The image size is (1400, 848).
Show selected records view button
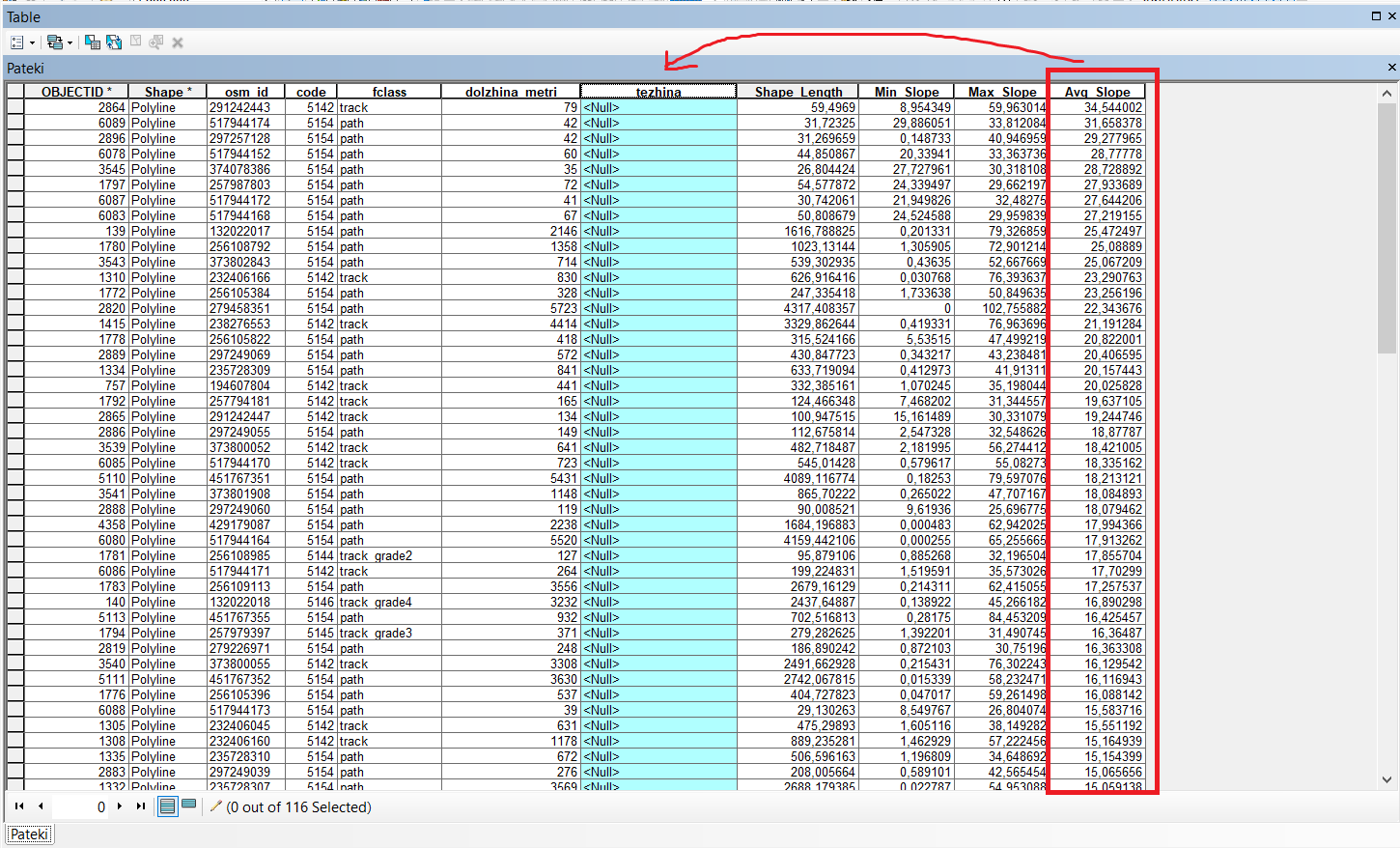coord(189,806)
